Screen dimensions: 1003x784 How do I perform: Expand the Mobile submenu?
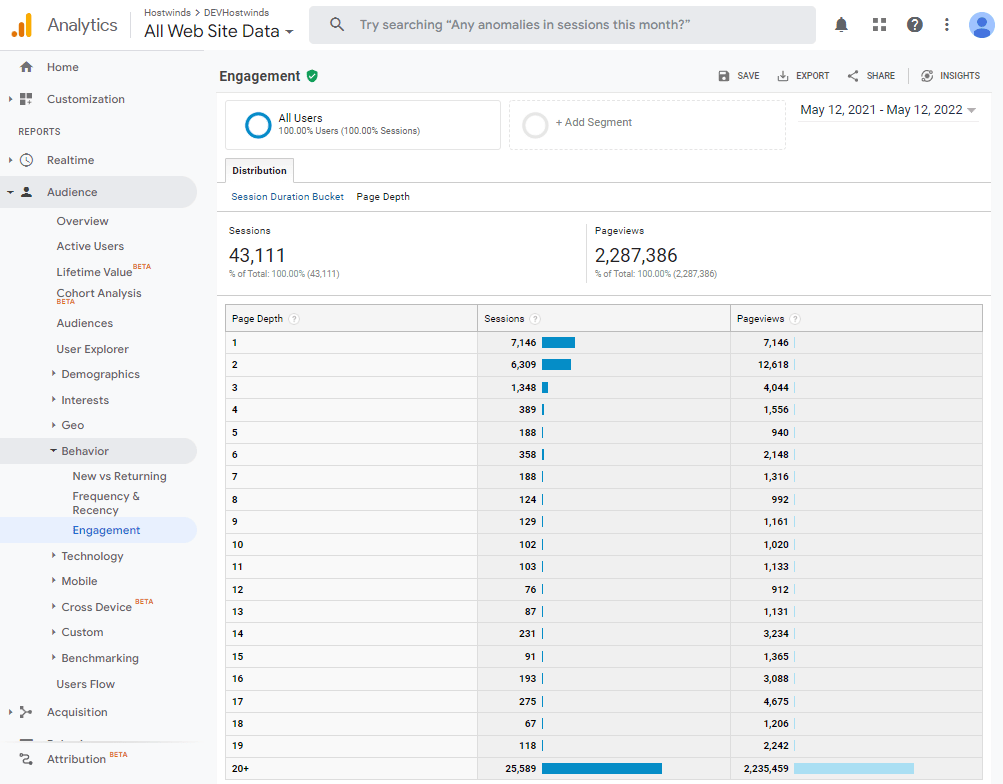pyautogui.click(x=54, y=581)
